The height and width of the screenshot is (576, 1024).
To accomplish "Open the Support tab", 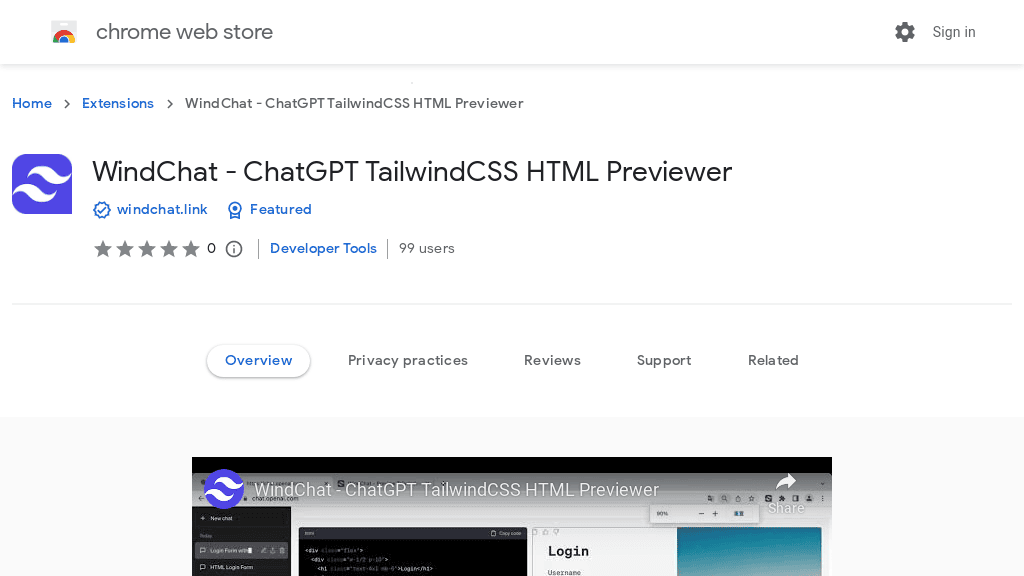I will (x=664, y=360).
